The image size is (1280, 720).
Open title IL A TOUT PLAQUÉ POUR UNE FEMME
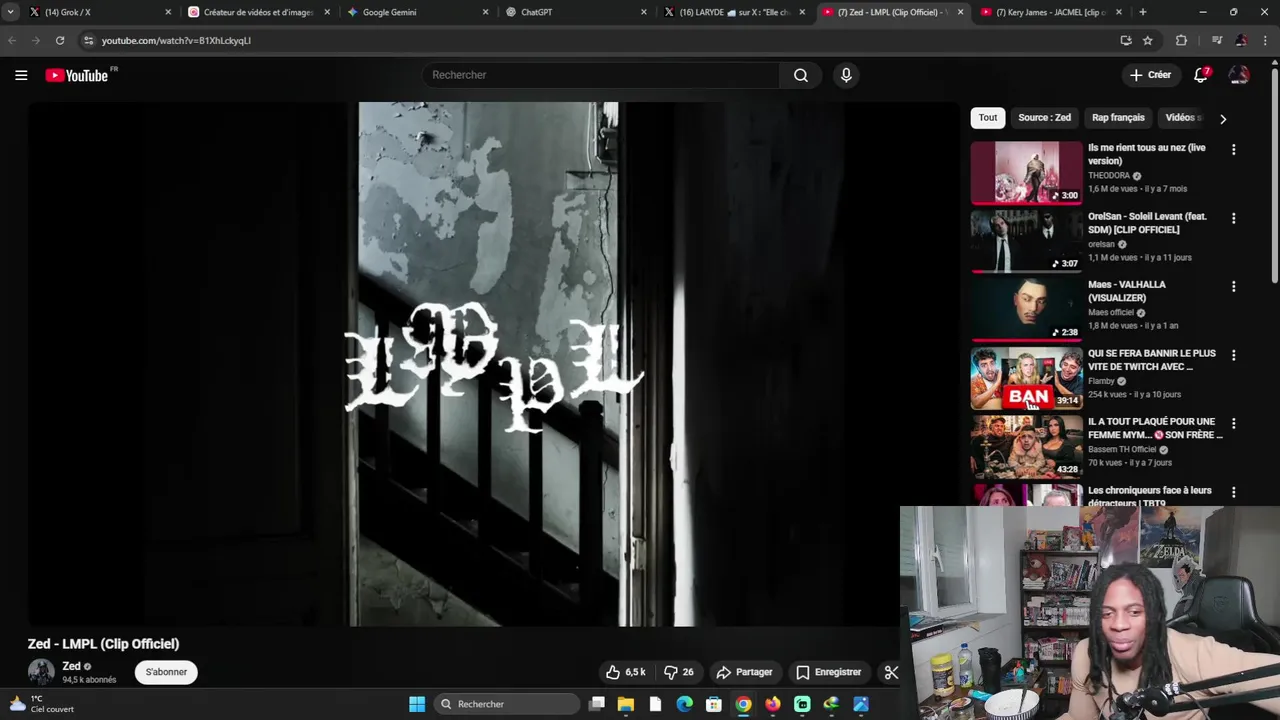1155,428
